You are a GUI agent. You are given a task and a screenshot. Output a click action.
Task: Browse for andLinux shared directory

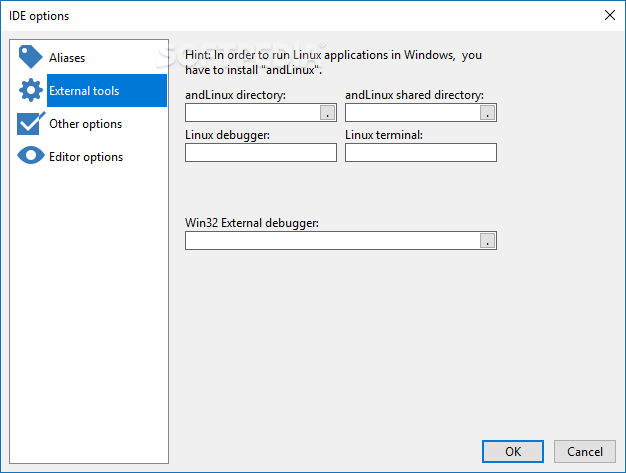click(x=487, y=113)
